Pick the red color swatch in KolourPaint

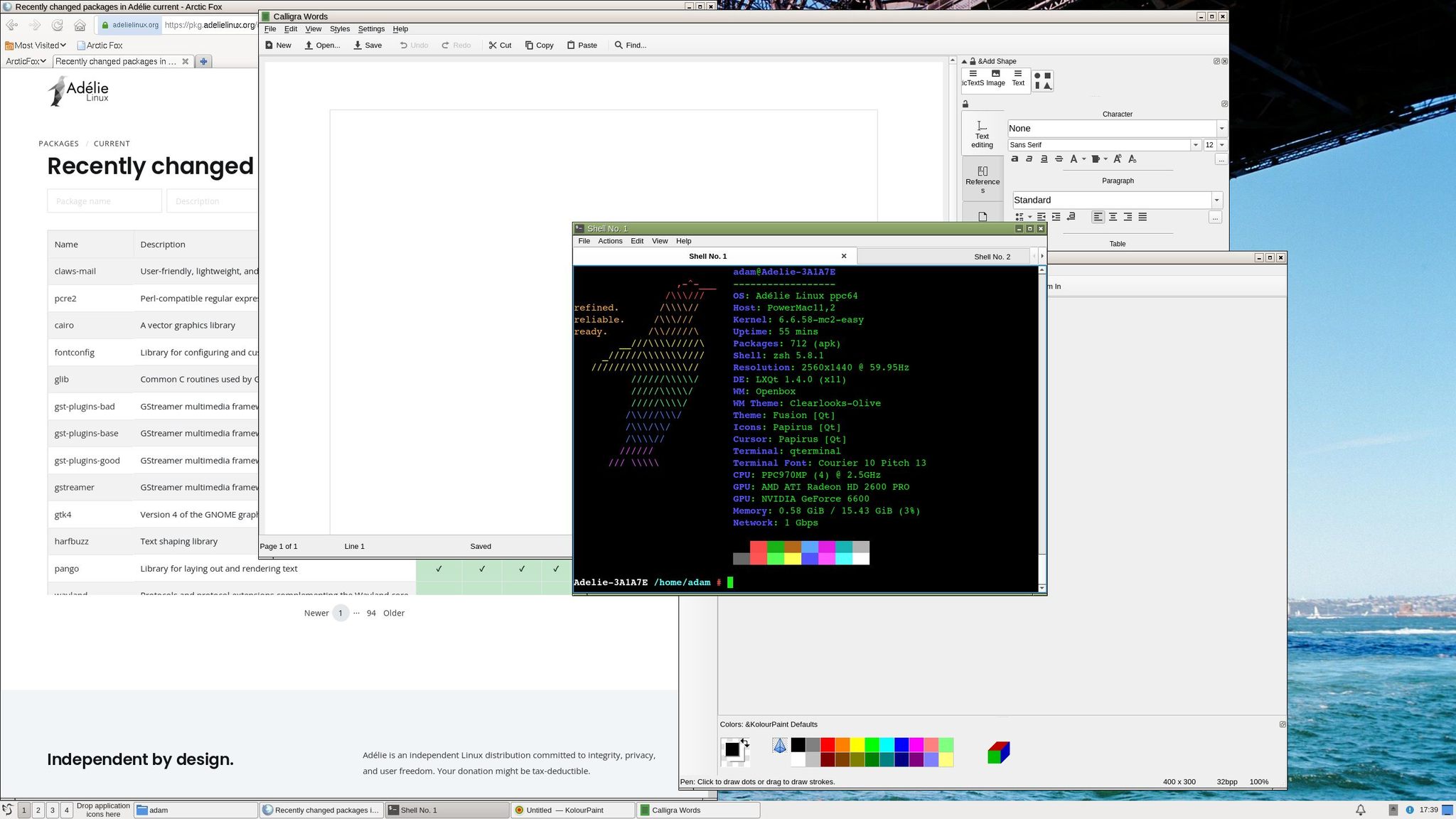[828, 744]
